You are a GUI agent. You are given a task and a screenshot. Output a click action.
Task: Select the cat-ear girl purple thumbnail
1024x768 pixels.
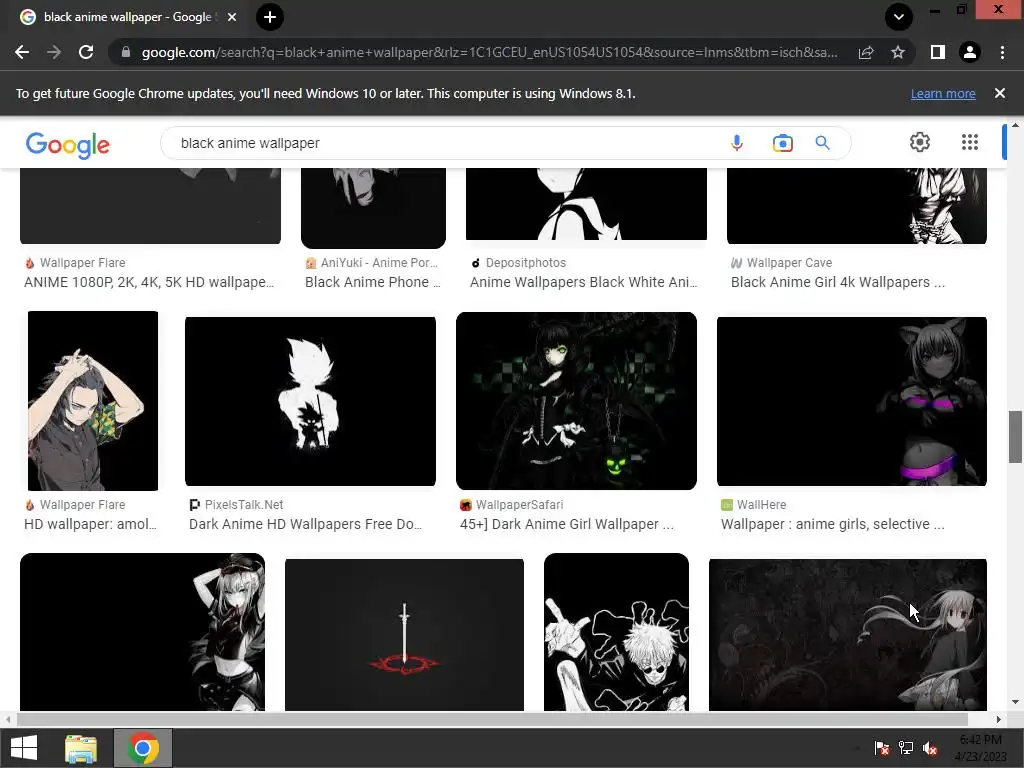(852, 401)
